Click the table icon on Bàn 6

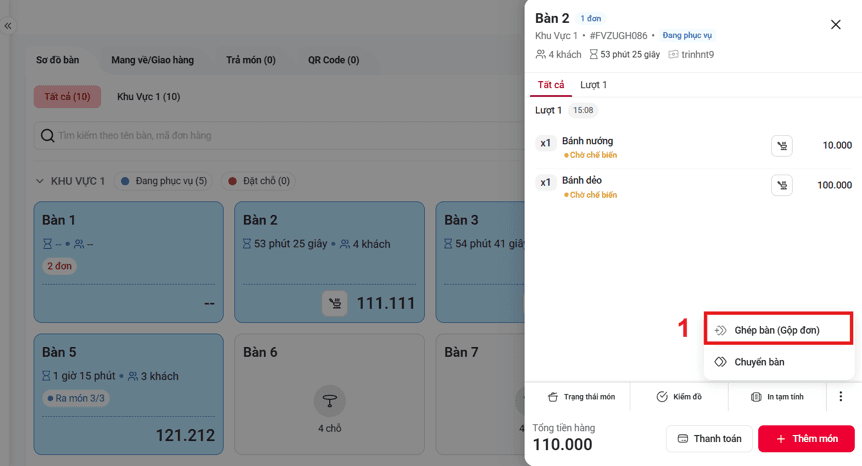pos(329,401)
